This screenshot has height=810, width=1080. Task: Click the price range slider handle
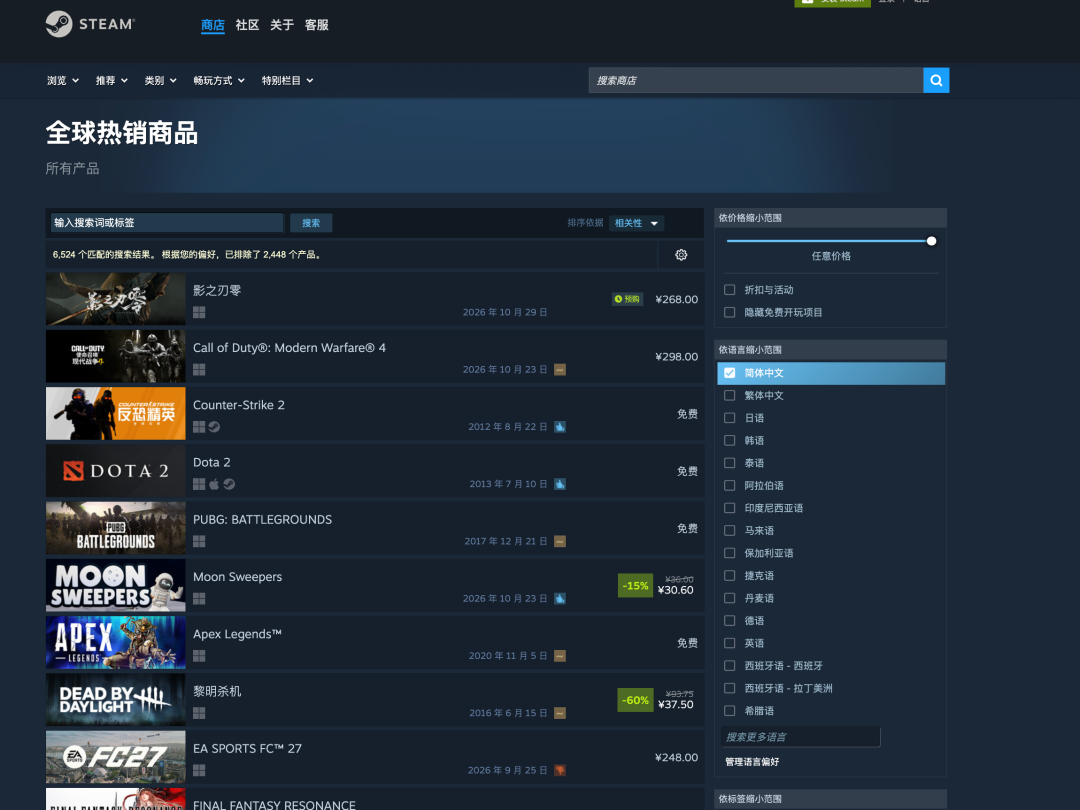point(931,241)
